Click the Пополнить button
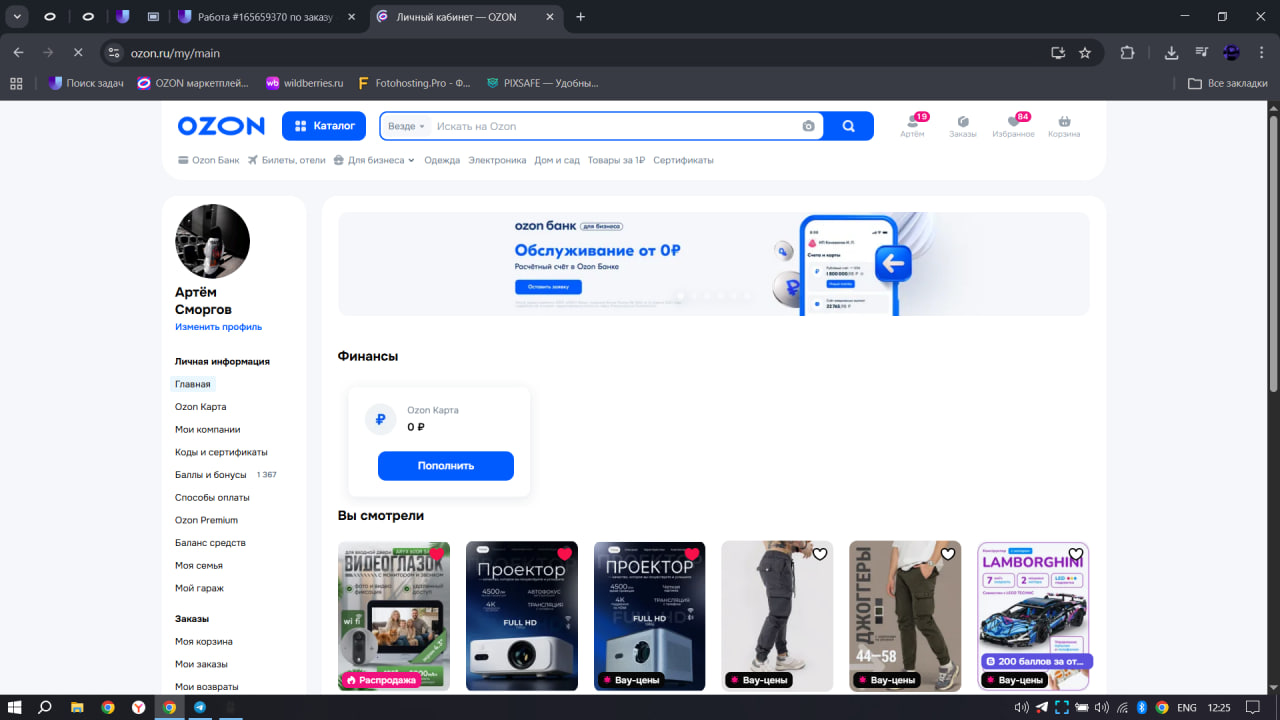 point(446,466)
